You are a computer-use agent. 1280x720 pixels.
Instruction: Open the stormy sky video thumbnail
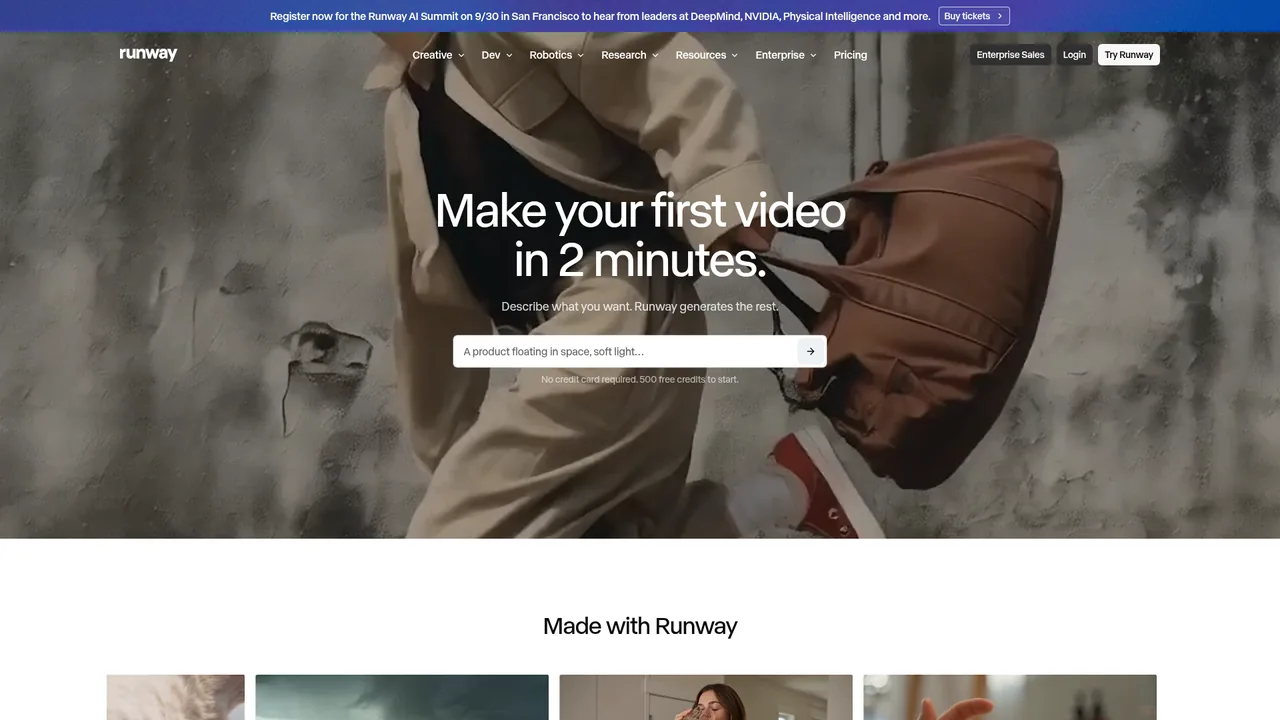point(402,697)
